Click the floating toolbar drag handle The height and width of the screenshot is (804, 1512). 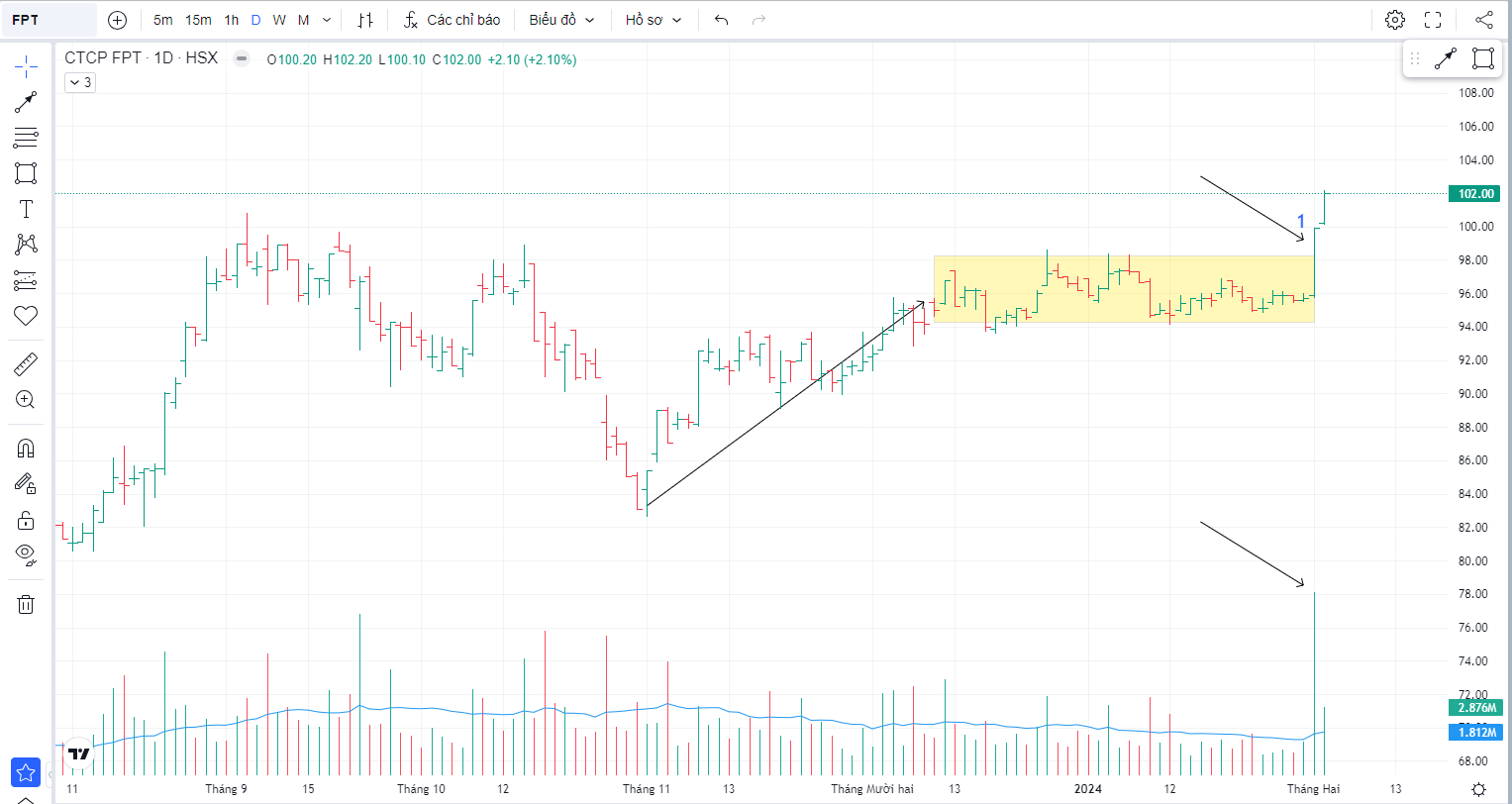[1415, 58]
